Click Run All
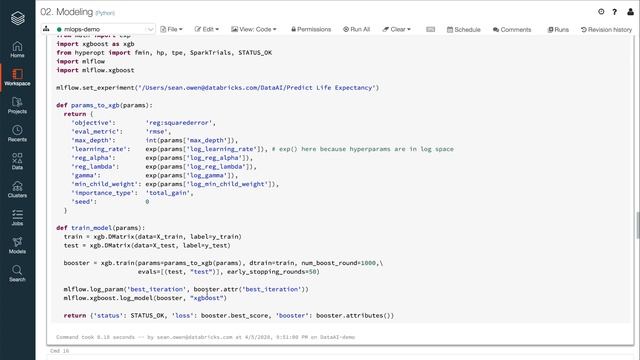 click(356, 29)
